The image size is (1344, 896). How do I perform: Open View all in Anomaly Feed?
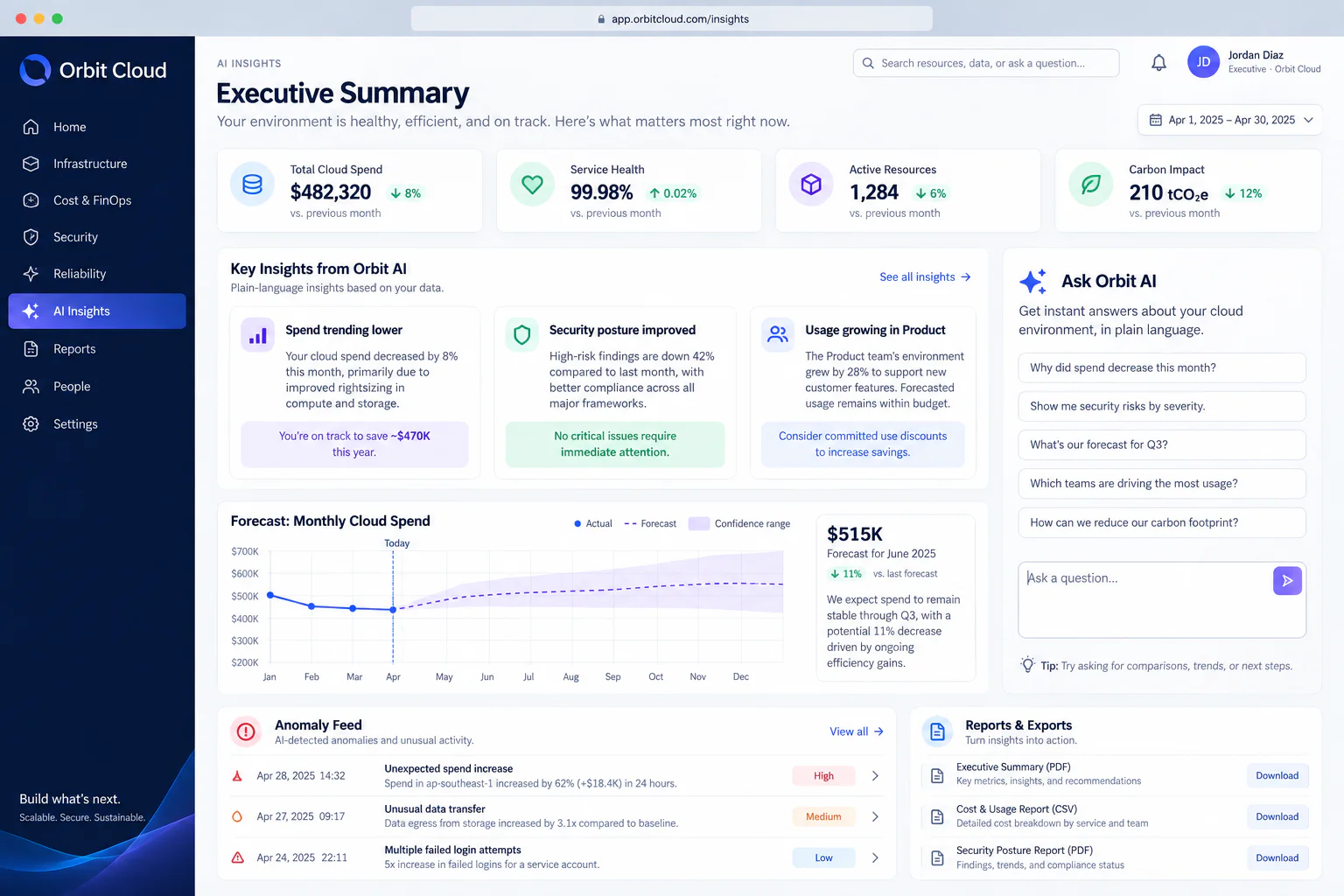(x=857, y=731)
